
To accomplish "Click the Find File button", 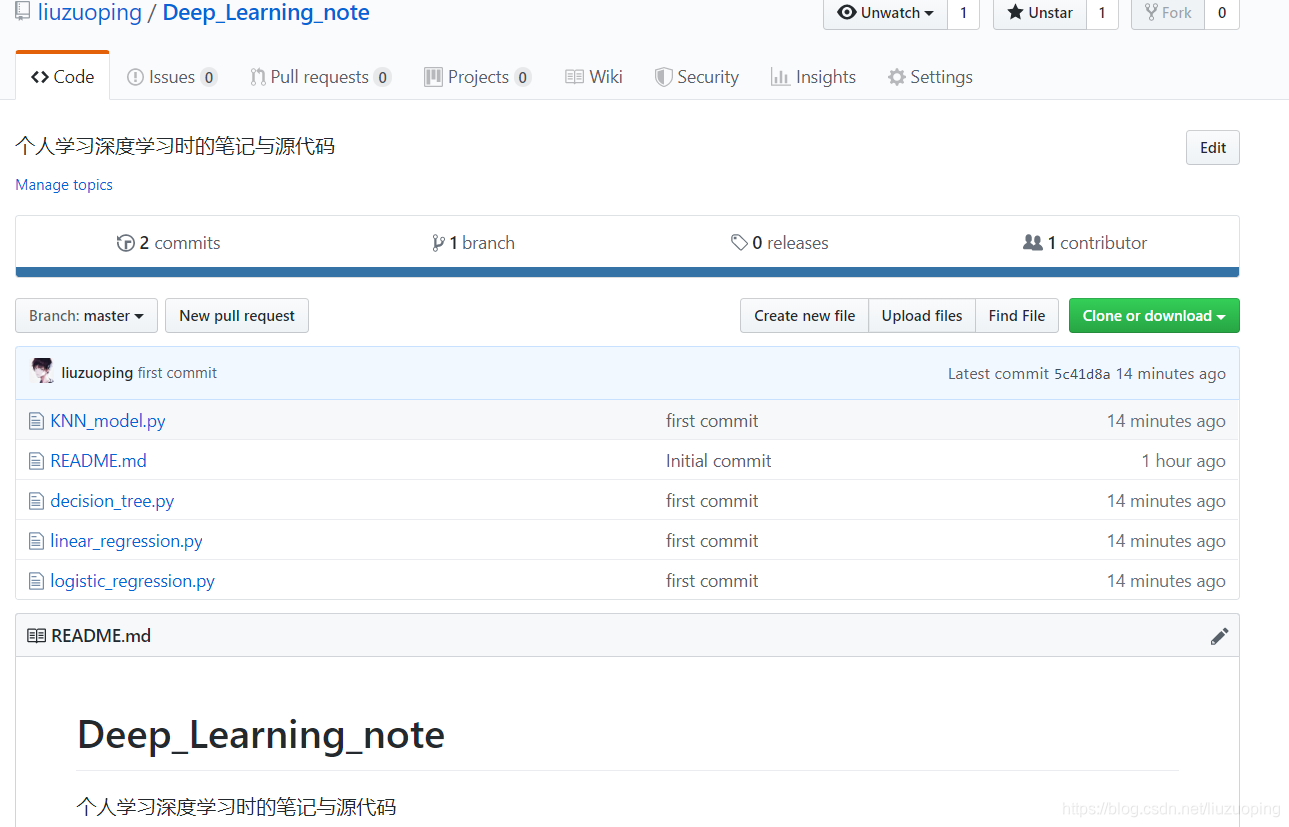I will (x=1017, y=316).
